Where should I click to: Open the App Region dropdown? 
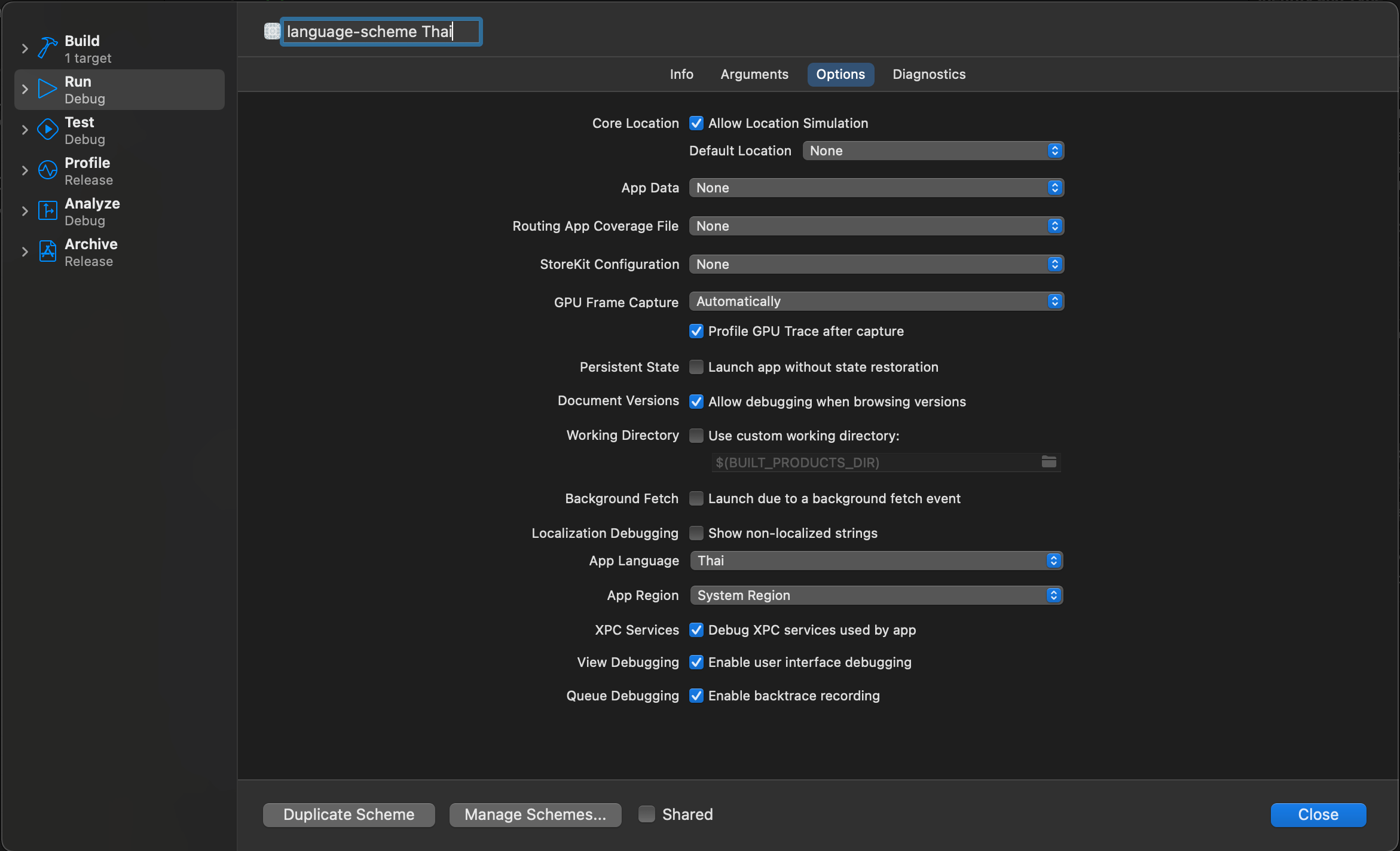tap(876, 595)
